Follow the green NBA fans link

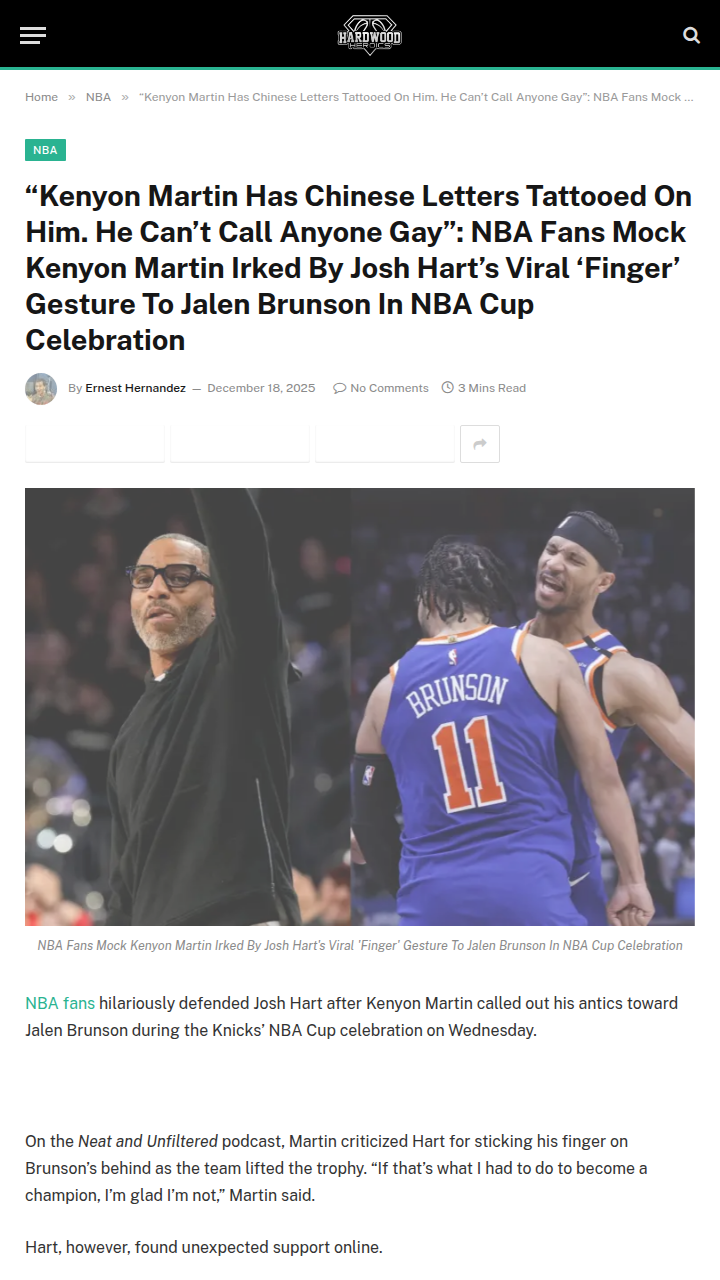[x=60, y=1003]
